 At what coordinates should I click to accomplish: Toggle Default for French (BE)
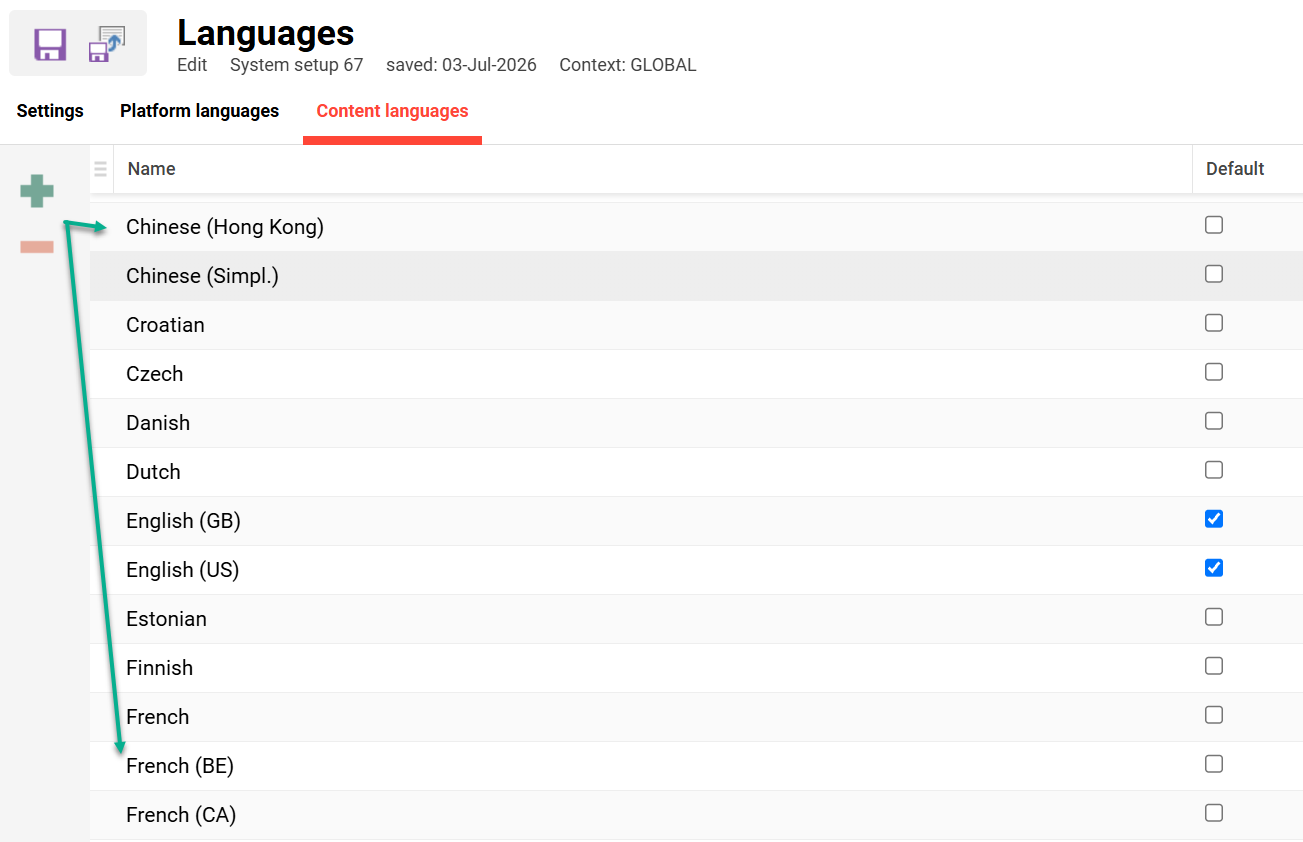pyautogui.click(x=1214, y=764)
